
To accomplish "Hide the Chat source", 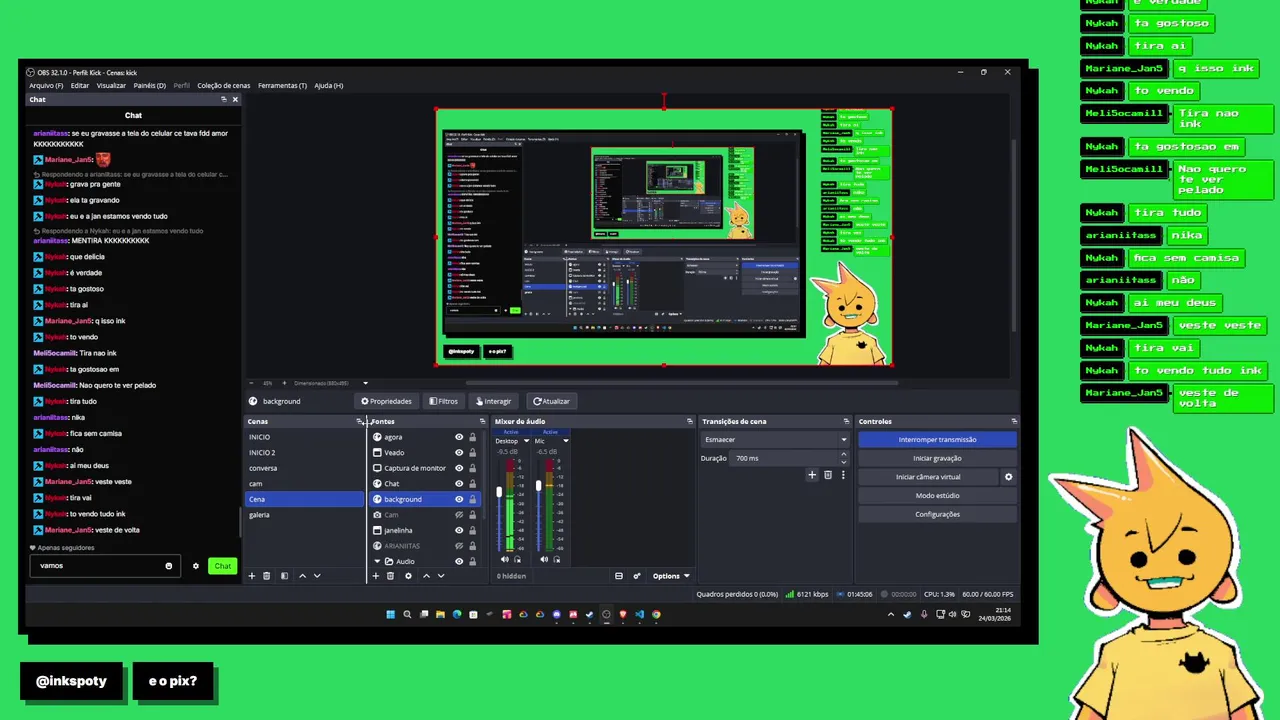I will coord(459,483).
